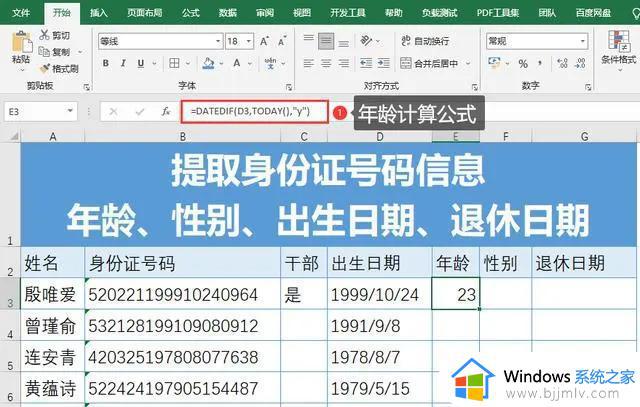640x407 pixels.
Task: Click the formula bar DATEDIF formula
Action: click(x=250, y=111)
